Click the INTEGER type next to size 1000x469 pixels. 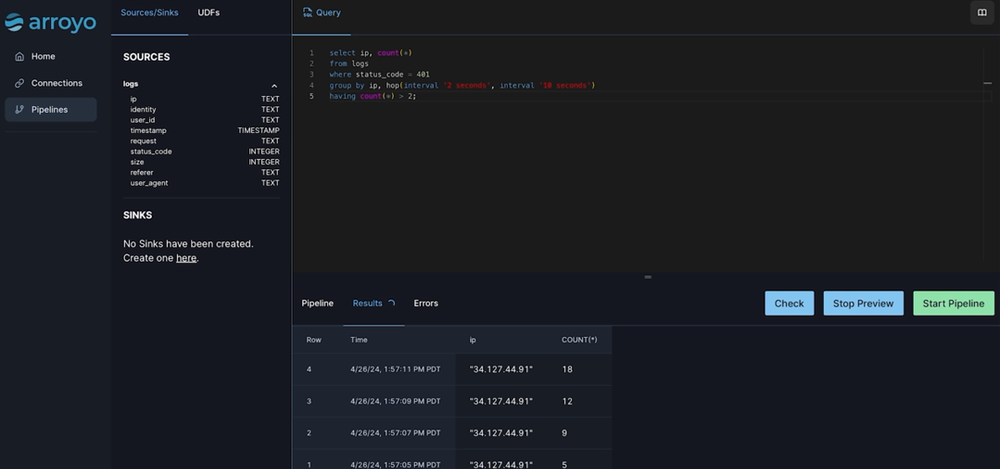click(x=264, y=162)
